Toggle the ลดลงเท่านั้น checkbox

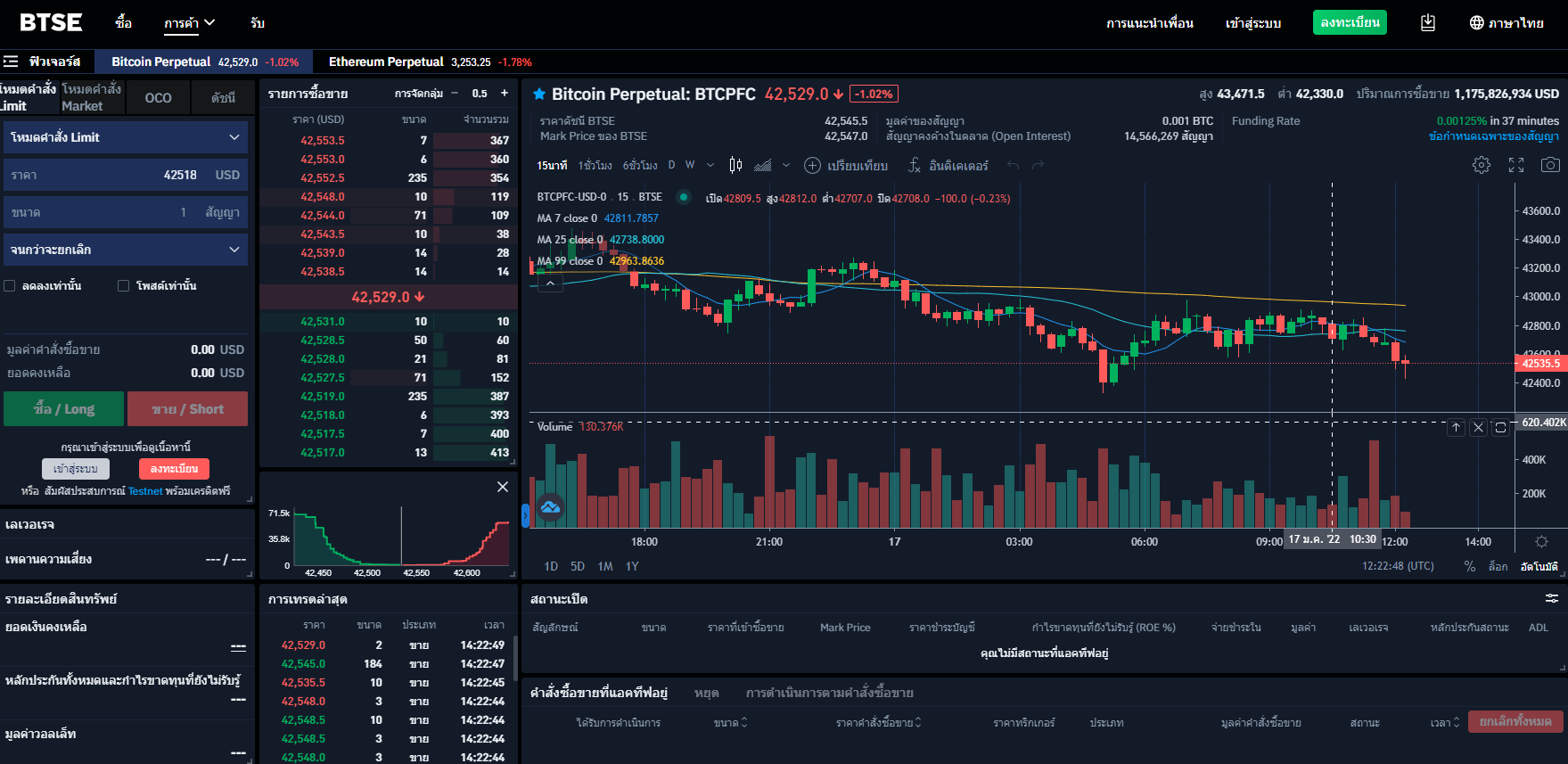(x=10, y=285)
